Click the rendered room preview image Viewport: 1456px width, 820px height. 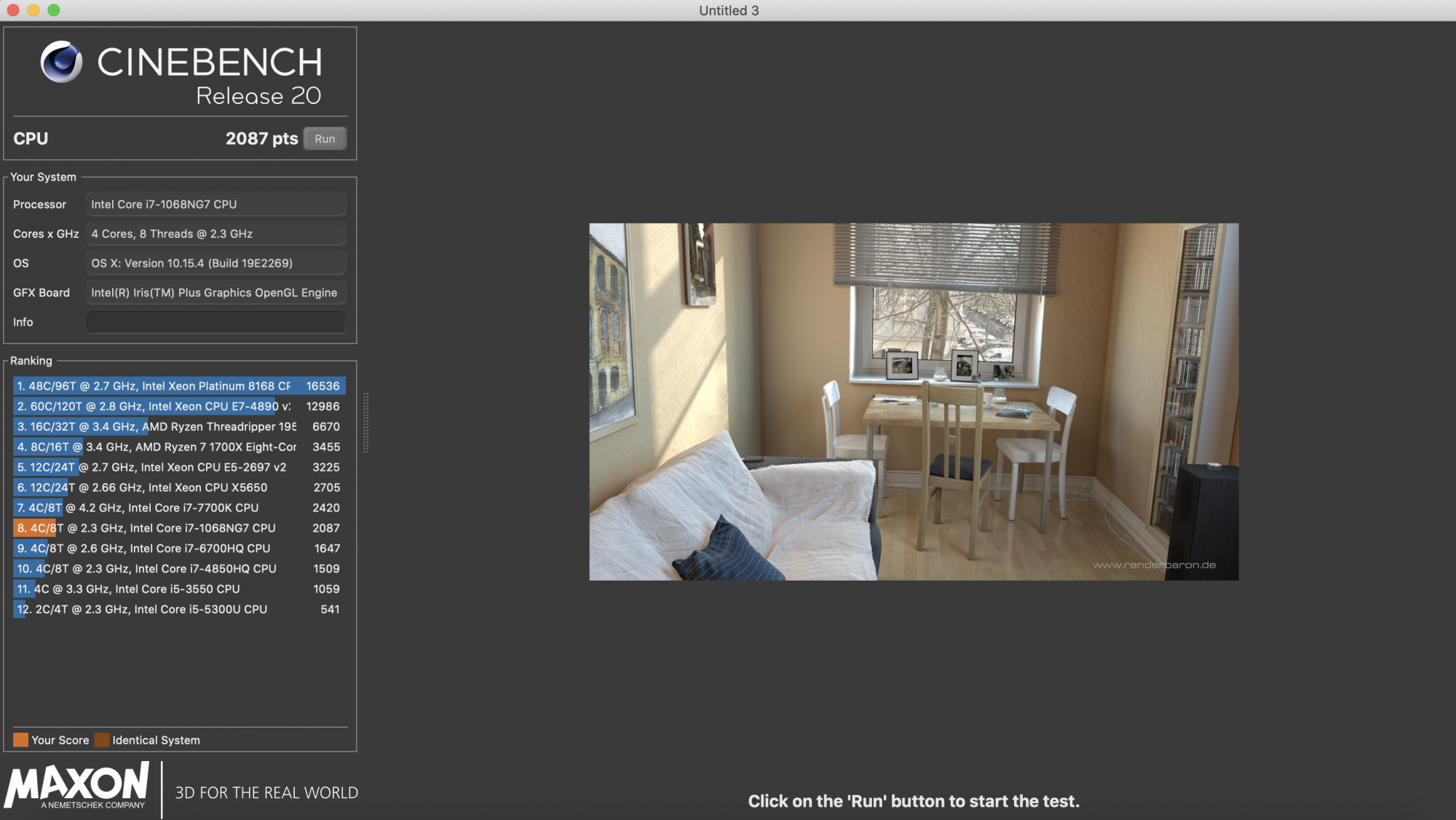pos(914,402)
